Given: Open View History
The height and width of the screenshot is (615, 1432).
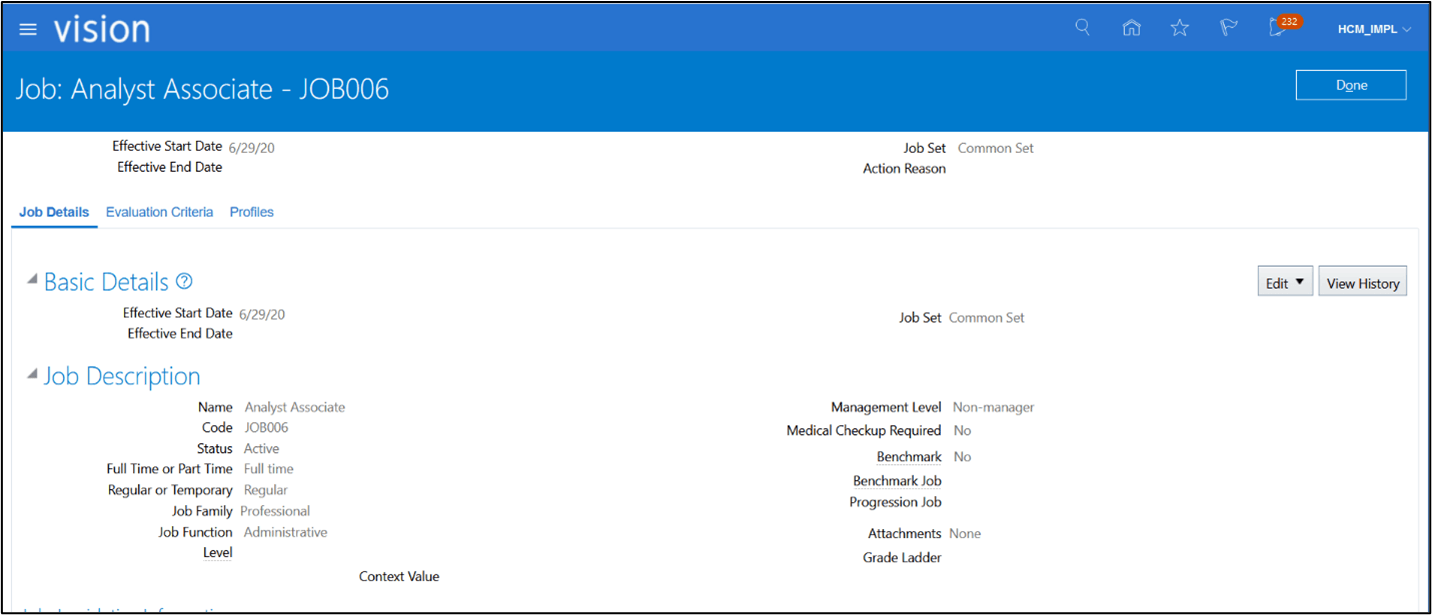Looking at the screenshot, I should coord(1362,282).
